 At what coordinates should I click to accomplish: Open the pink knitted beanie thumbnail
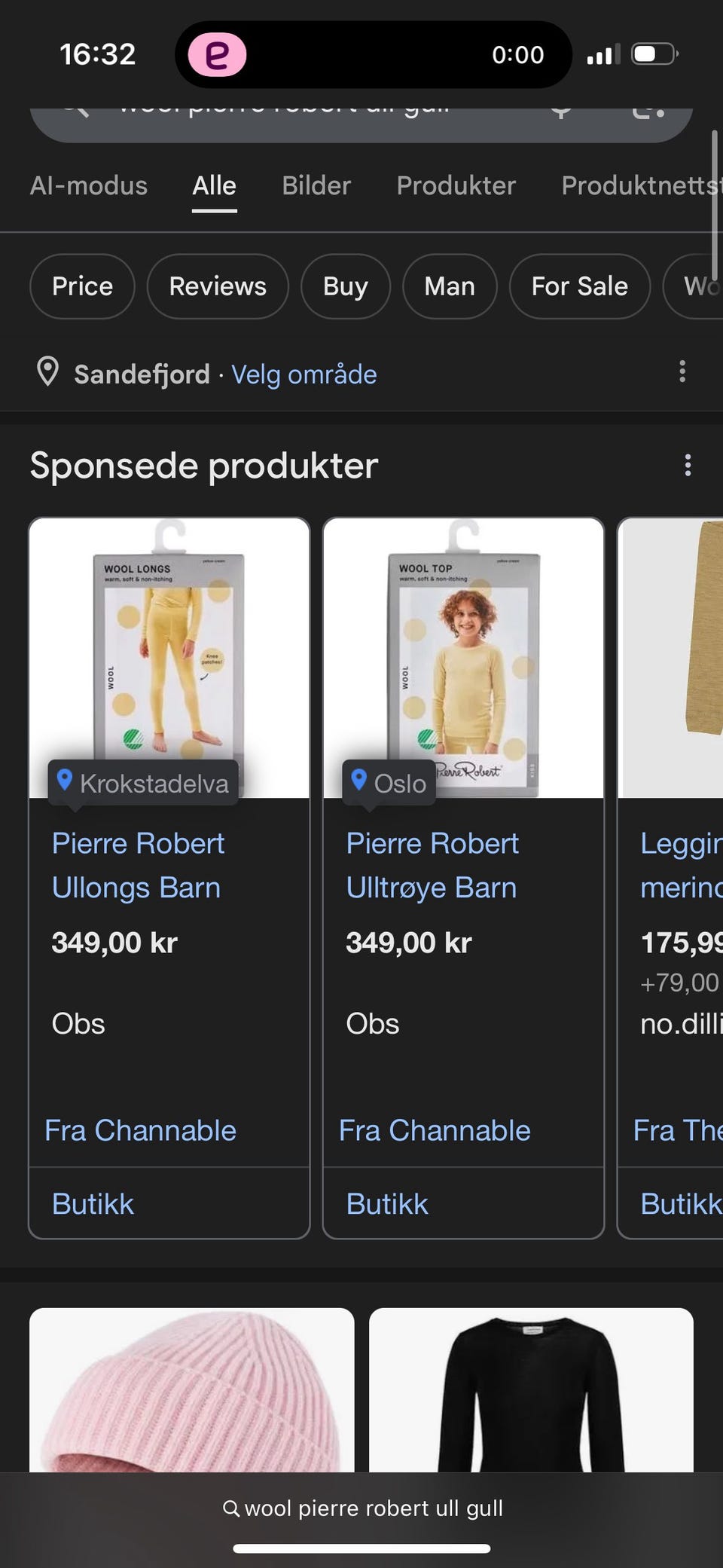click(x=191, y=1389)
